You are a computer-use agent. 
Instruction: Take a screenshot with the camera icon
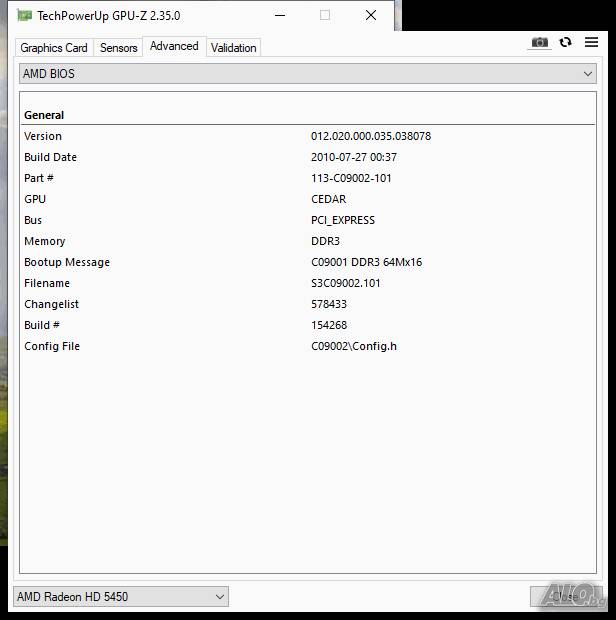click(540, 42)
